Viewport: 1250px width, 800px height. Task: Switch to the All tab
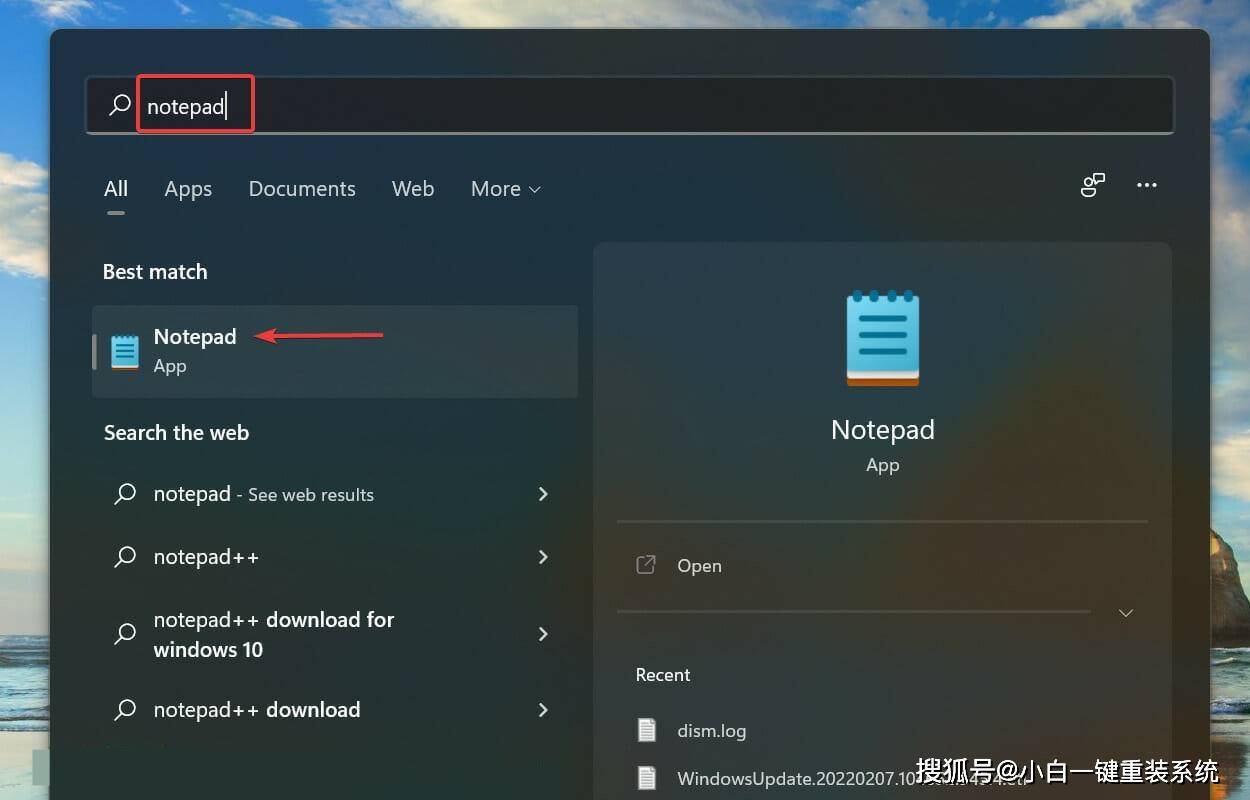(x=116, y=189)
